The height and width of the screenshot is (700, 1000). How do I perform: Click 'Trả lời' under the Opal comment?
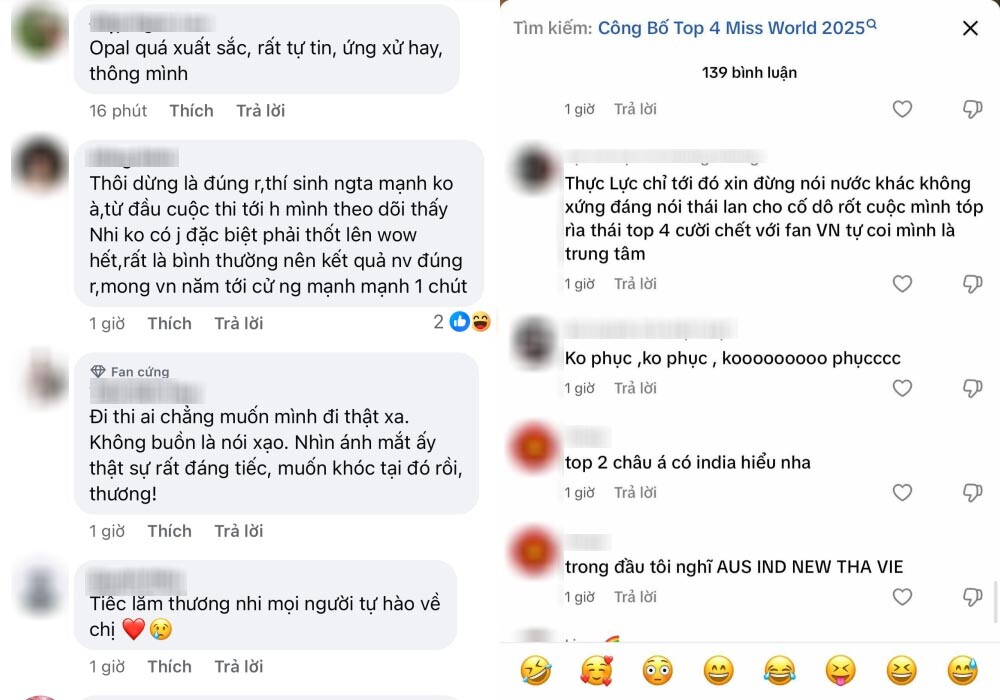(260, 111)
